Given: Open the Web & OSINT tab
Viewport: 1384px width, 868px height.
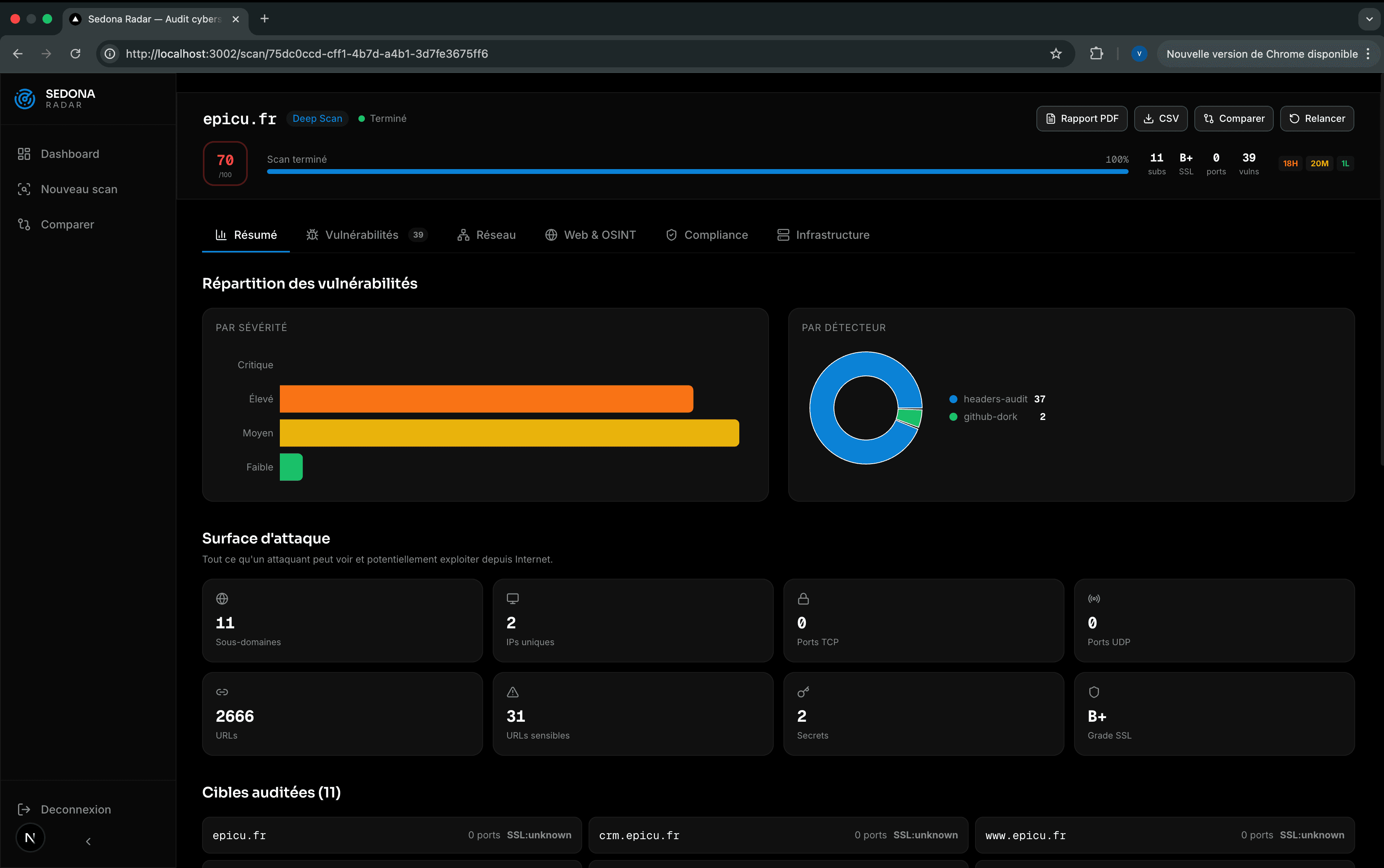Looking at the screenshot, I should 599,235.
